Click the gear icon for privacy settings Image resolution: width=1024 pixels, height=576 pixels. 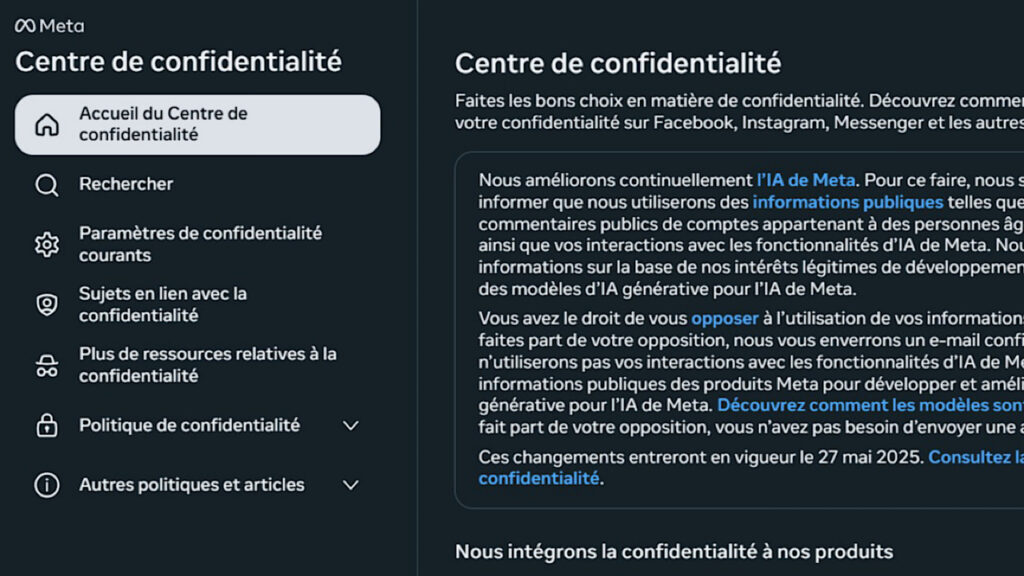[x=47, y=245]
